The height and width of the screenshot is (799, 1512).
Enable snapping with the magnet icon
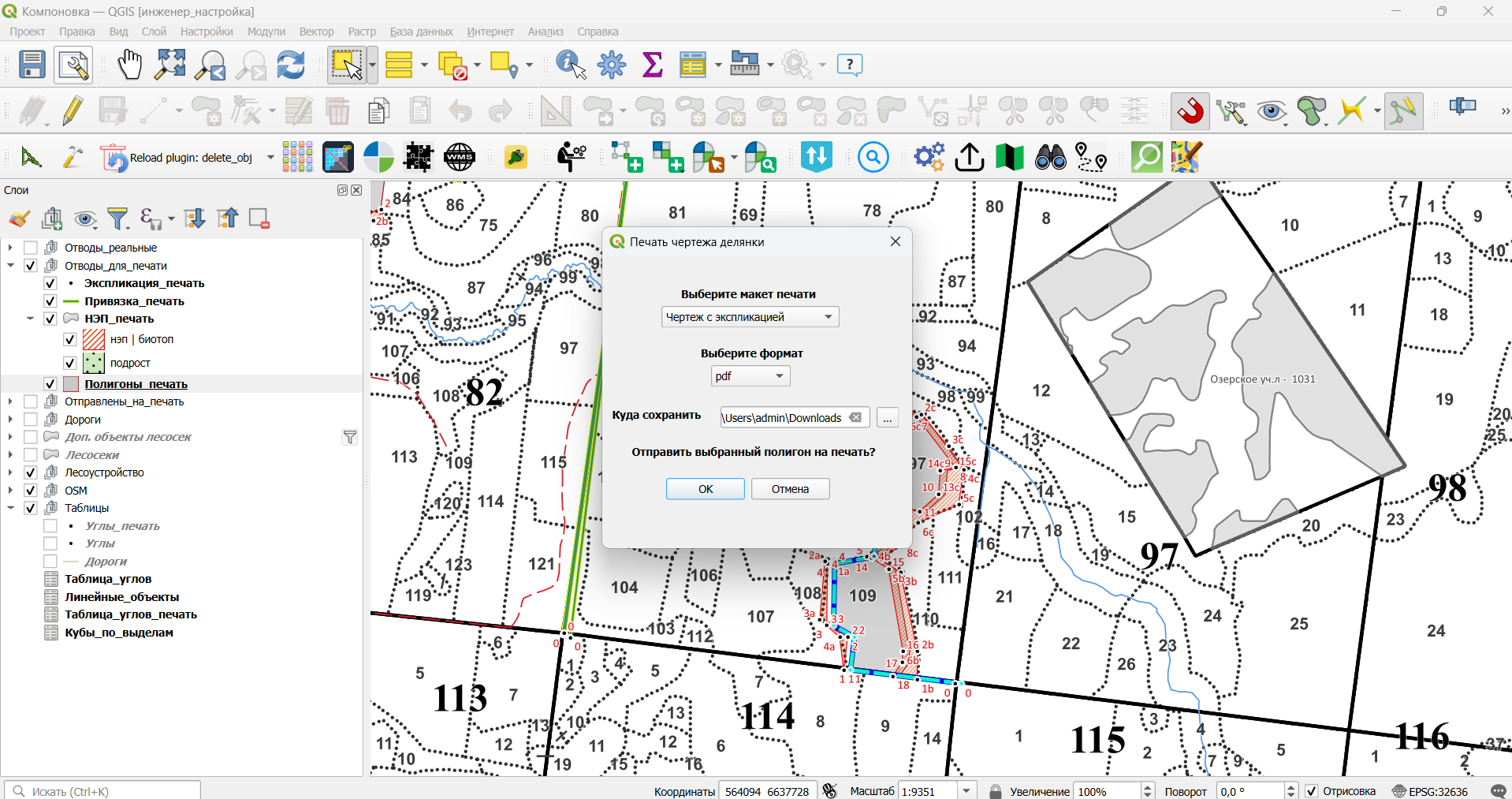point(1190,110)
